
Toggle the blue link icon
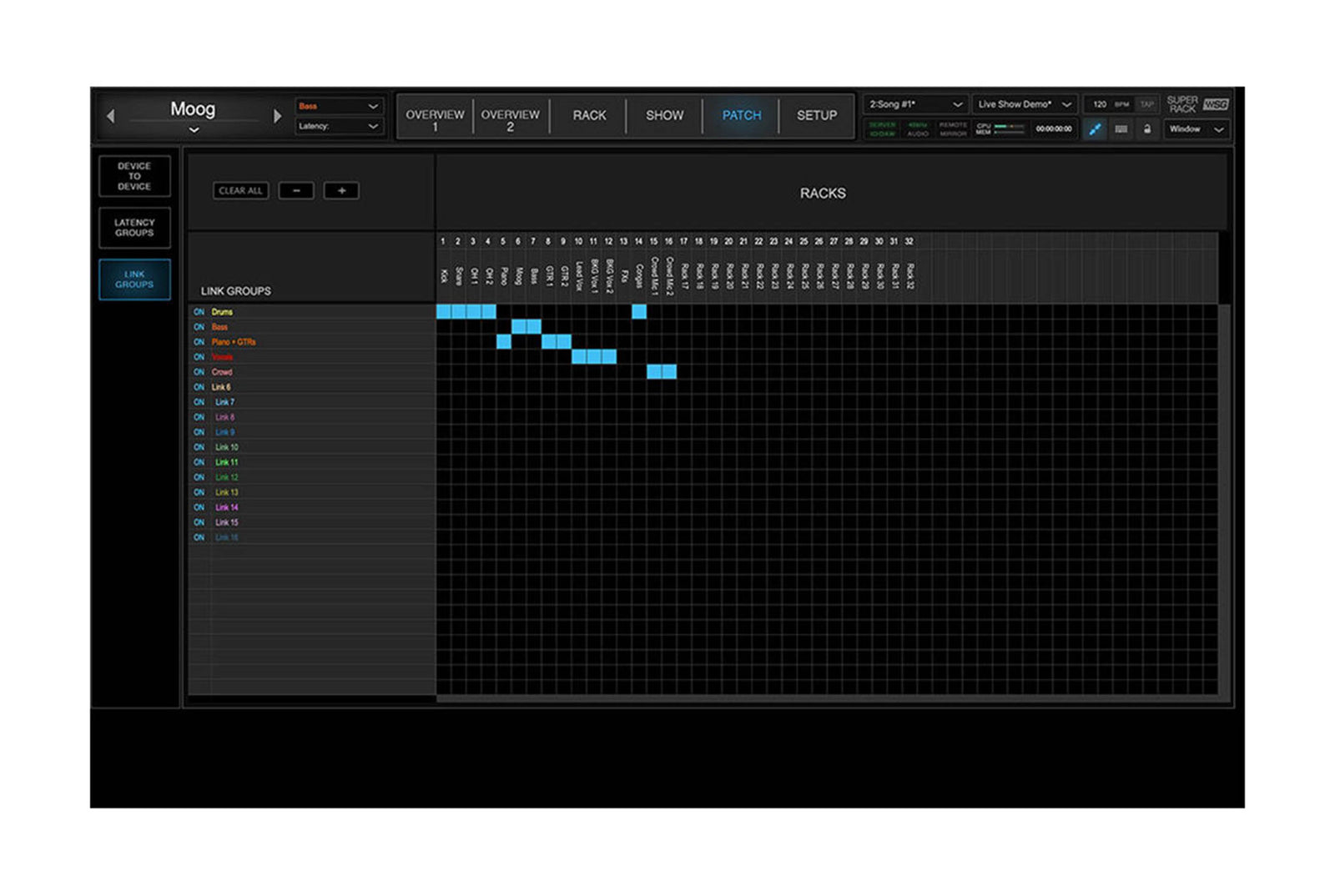click(1096, 129)
